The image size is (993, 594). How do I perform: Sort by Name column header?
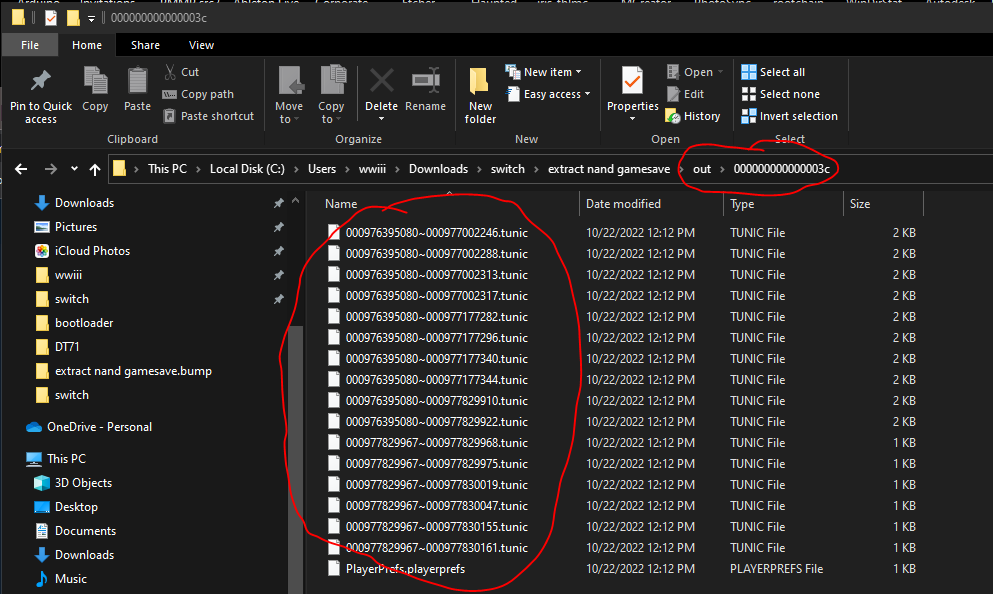[341, 204]
